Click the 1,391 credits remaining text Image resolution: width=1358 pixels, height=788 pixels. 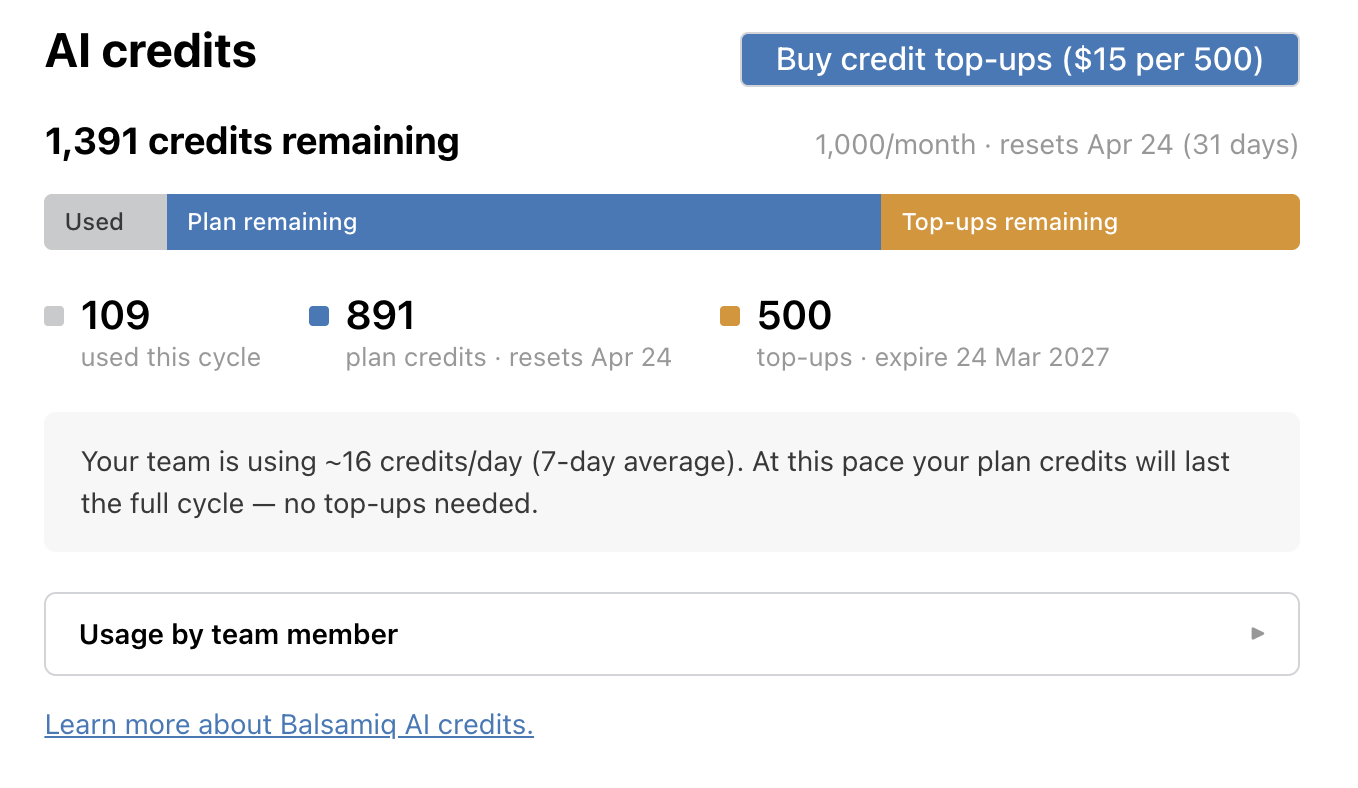click(252, 142)
